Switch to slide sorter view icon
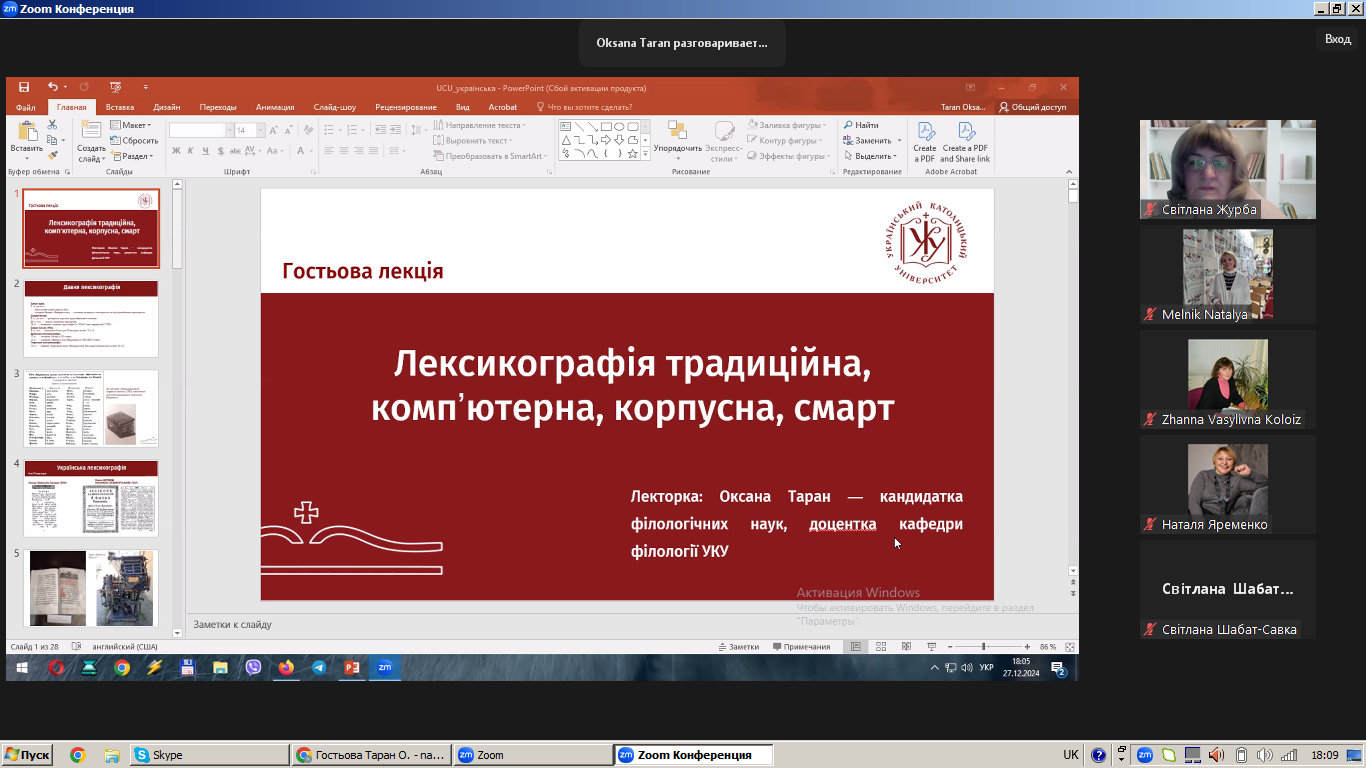Image resolution: width=1366 pixels, height=768 pixels. pyautogui.click(x=881, y=647)
